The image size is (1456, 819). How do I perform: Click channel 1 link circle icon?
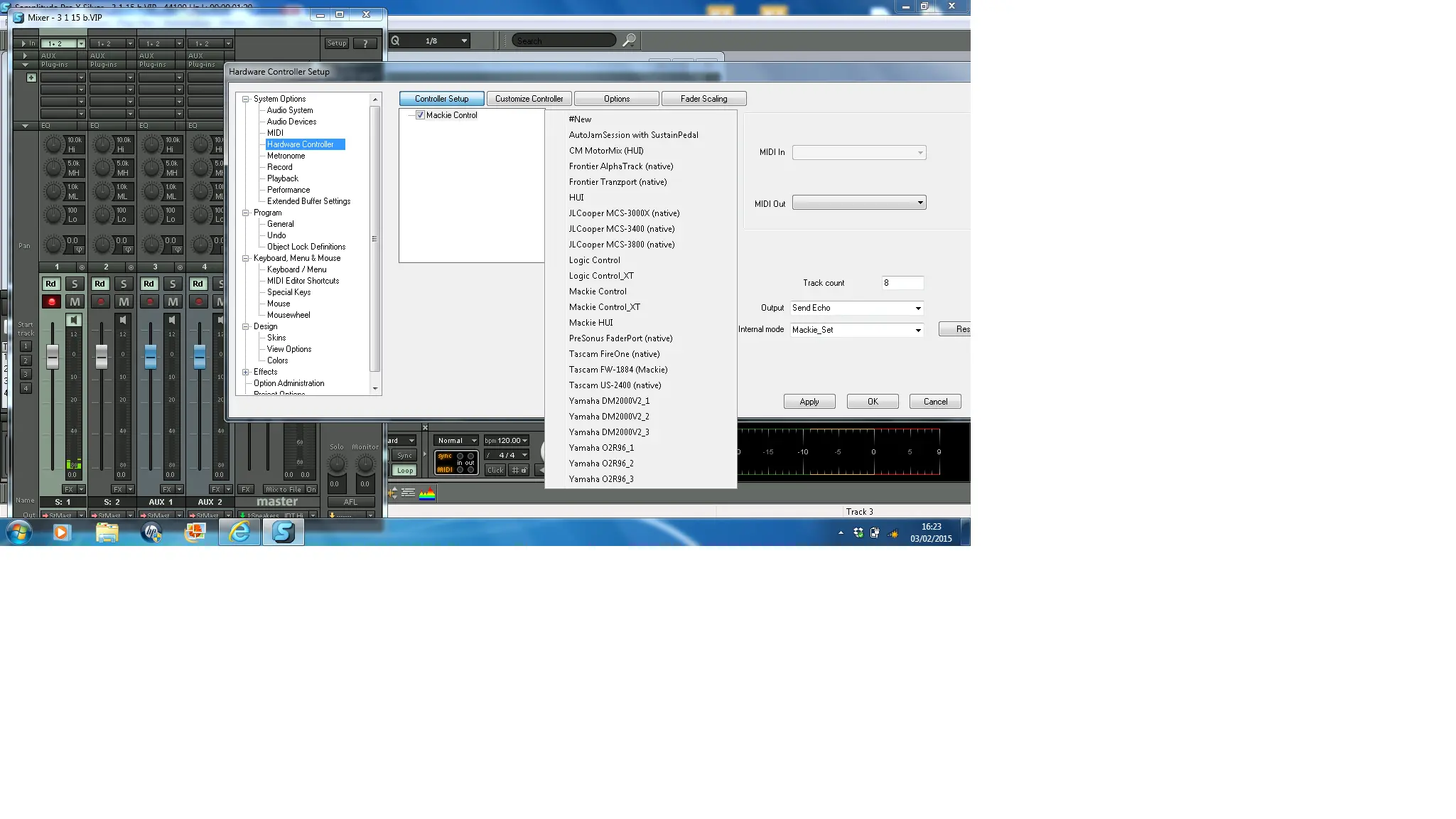(82, 267)
